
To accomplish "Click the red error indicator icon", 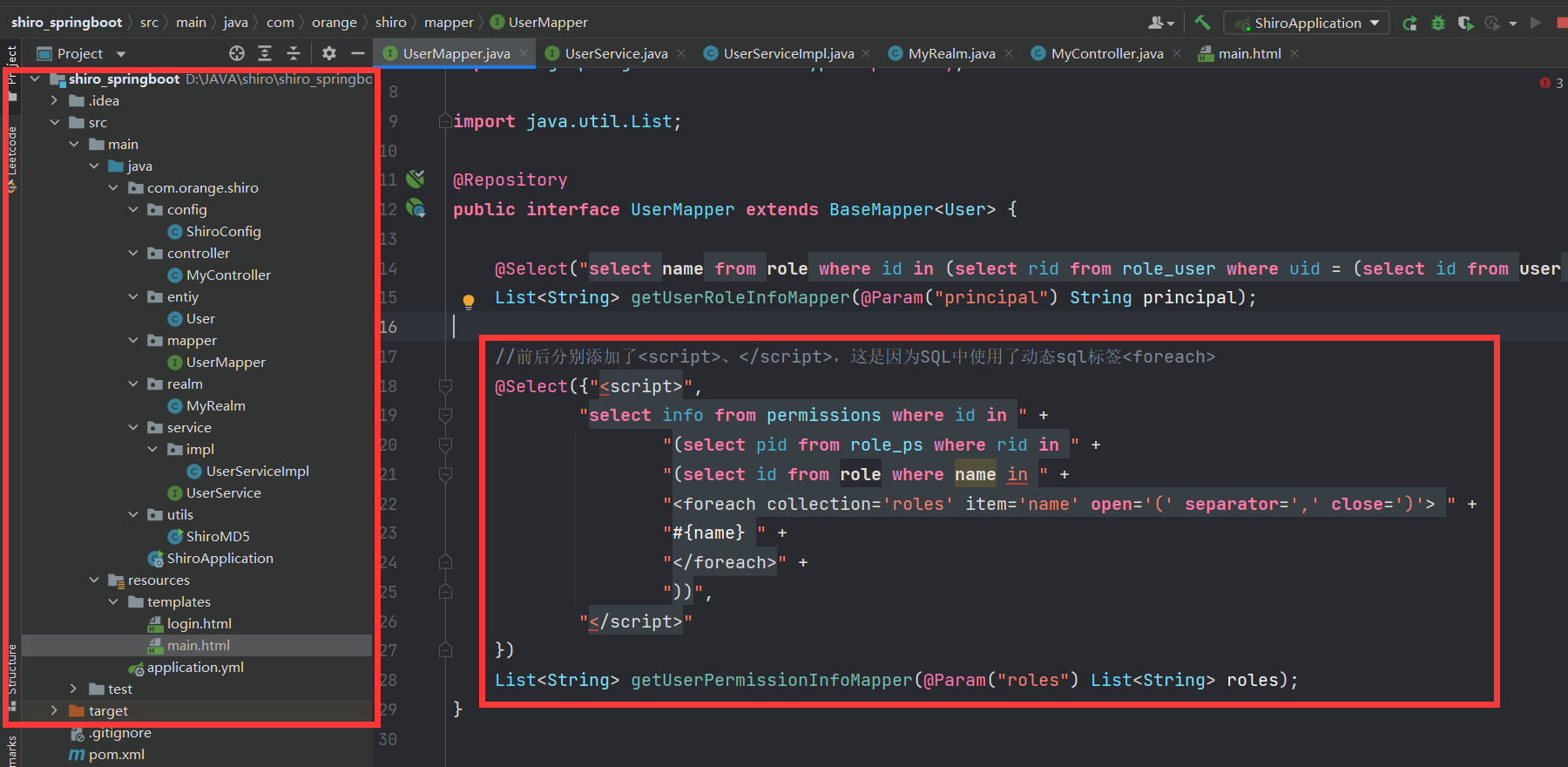I will (1545, 83).
